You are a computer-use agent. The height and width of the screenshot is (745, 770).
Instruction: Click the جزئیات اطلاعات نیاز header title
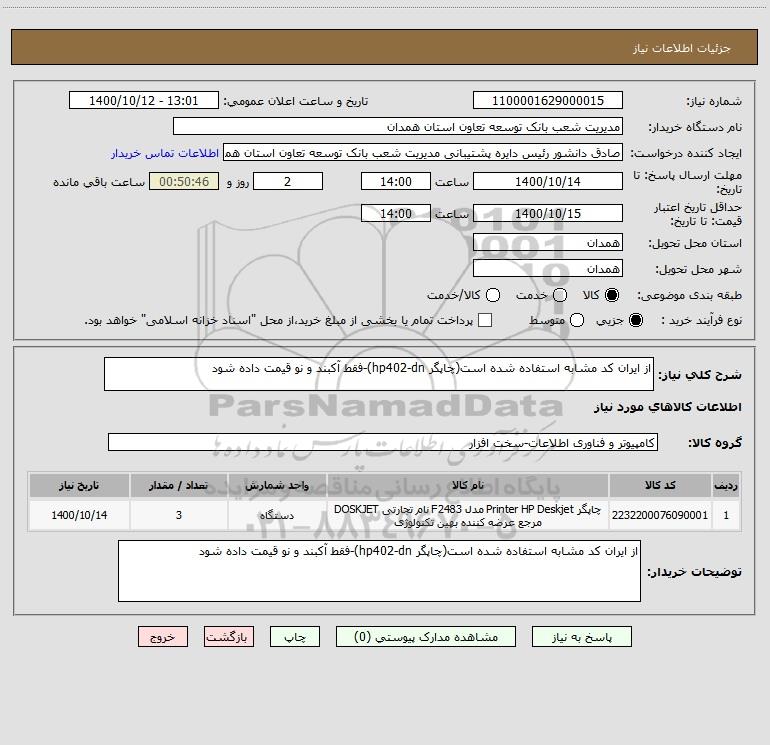click(681, 48)
